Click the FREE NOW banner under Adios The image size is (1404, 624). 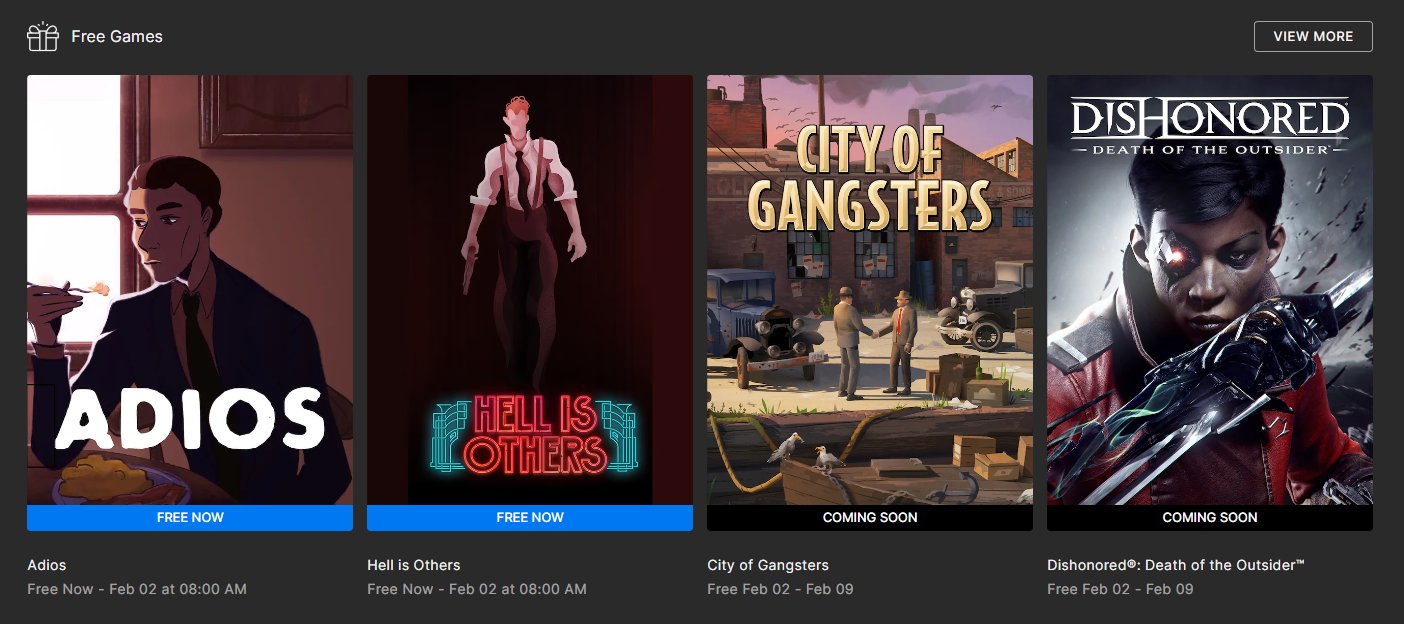(x=190, y=518)
